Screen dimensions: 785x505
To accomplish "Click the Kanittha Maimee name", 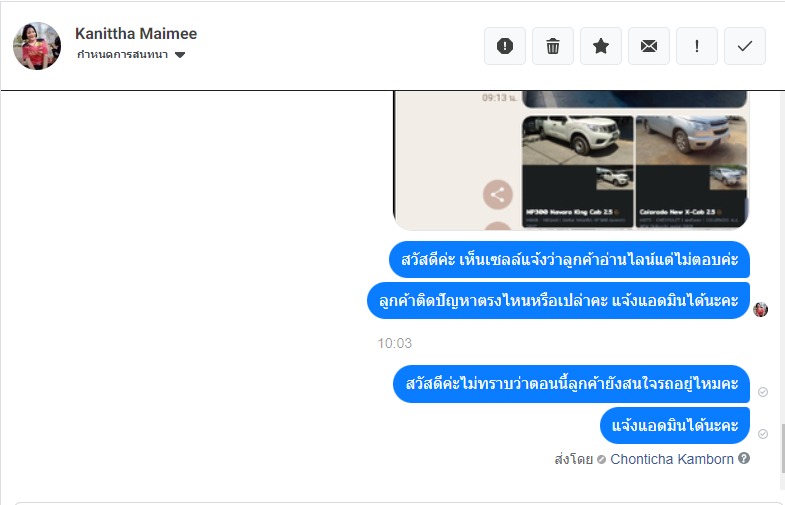I will click(x=136, y=34).
